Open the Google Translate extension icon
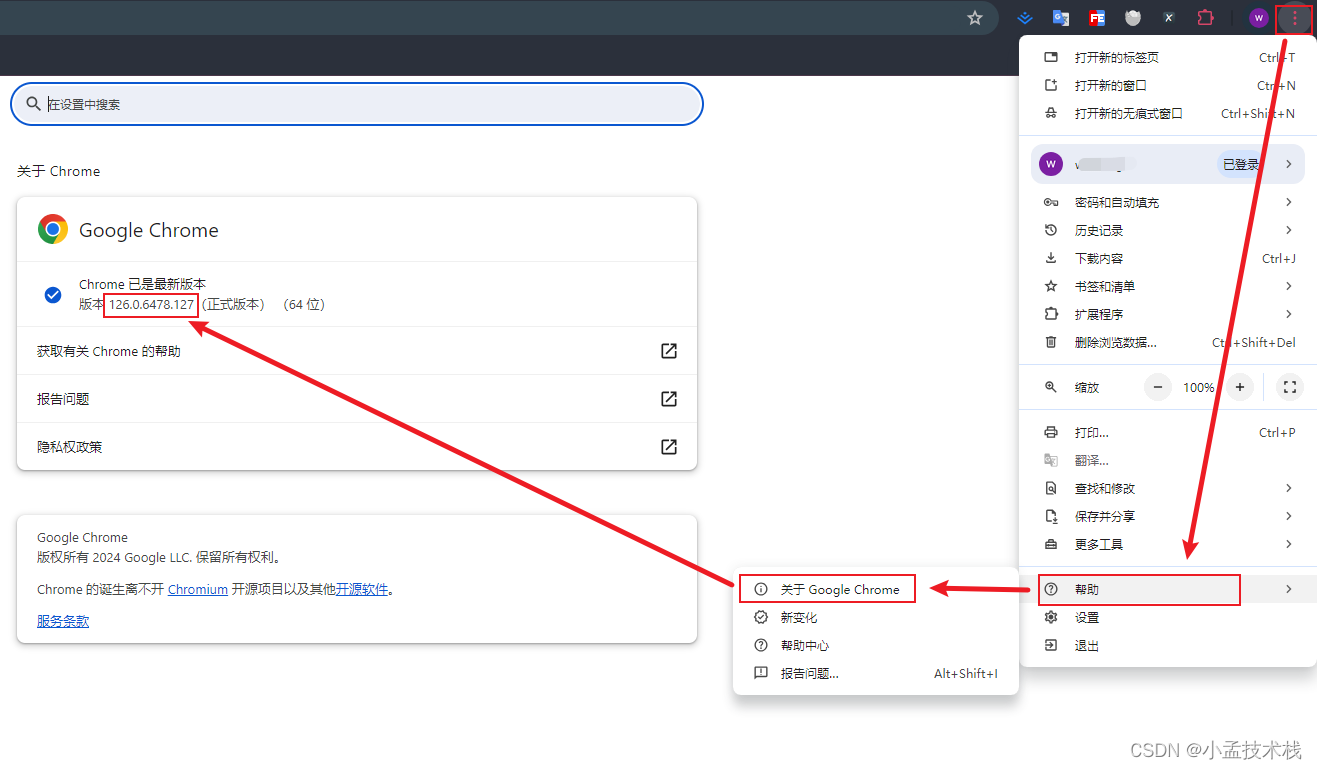The height and width of the screenshot is (769, 1317). tap(1061, 18)
